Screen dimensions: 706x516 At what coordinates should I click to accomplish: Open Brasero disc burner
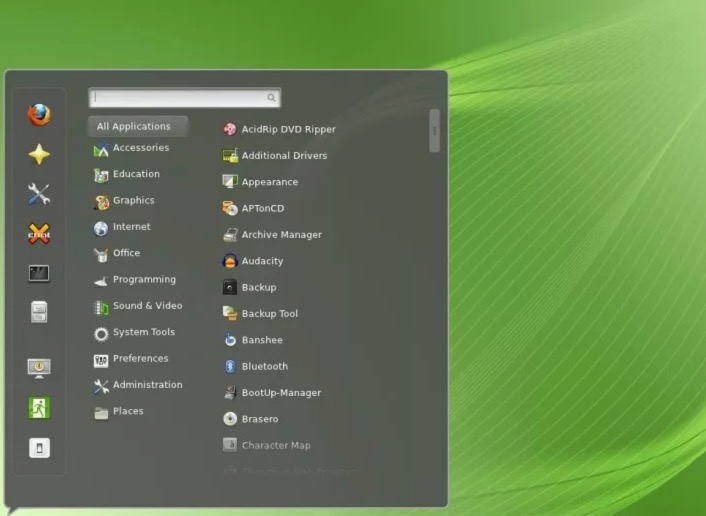(251, 419)
